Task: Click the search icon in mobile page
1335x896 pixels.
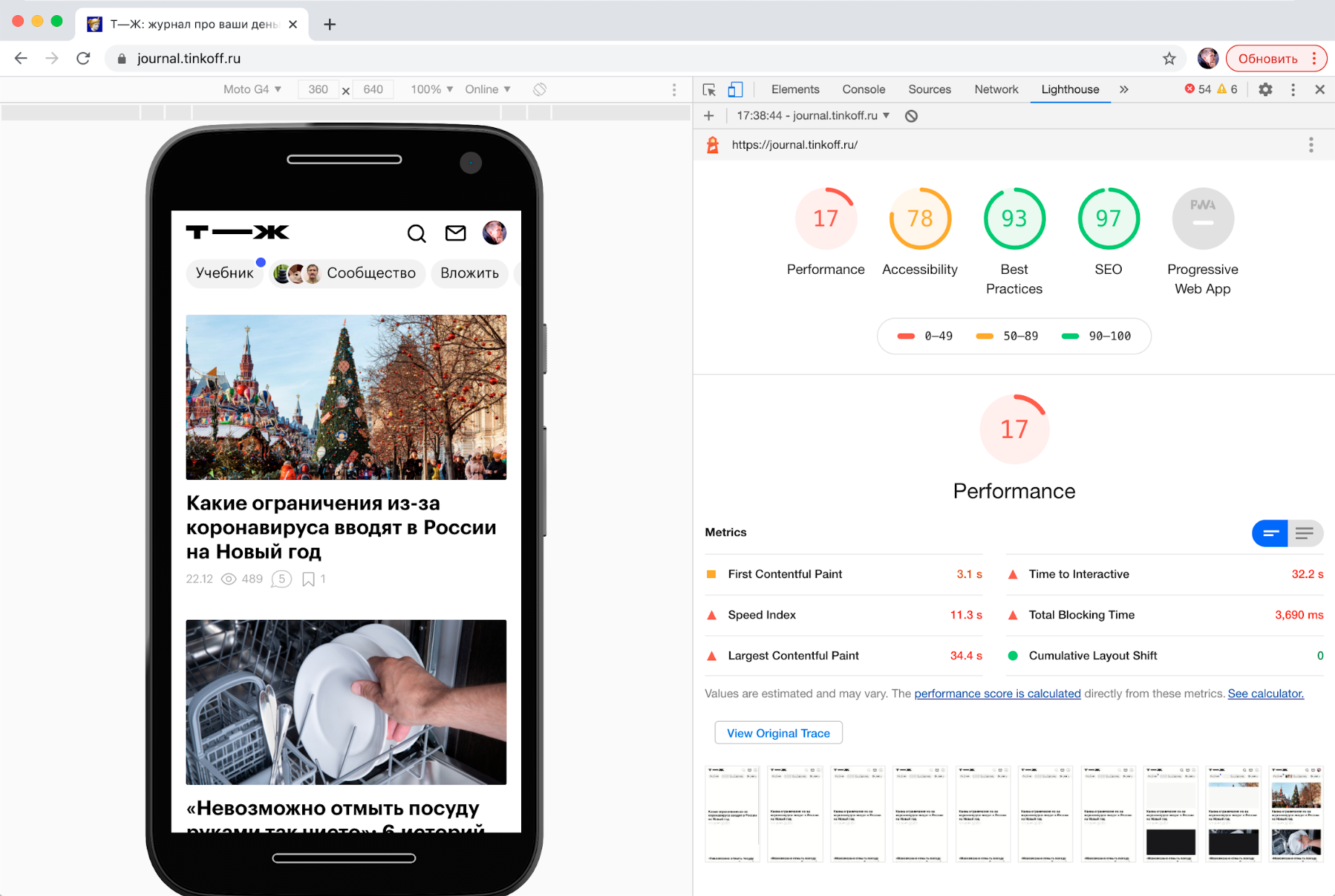Action: point(416,233)
